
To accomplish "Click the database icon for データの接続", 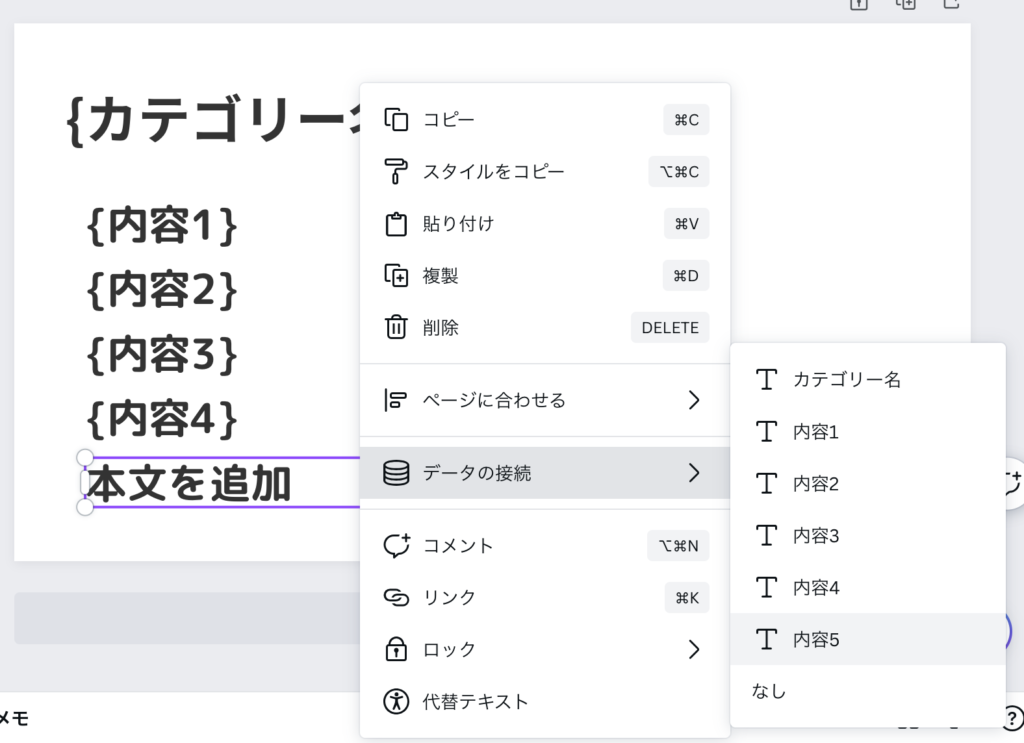I will click(397, 473).
